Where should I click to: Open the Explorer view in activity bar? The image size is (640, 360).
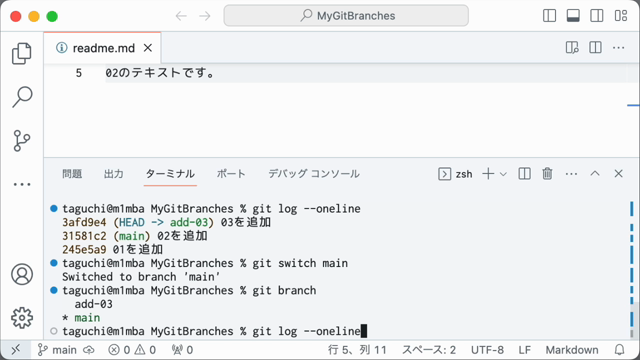tap(22, 53)
